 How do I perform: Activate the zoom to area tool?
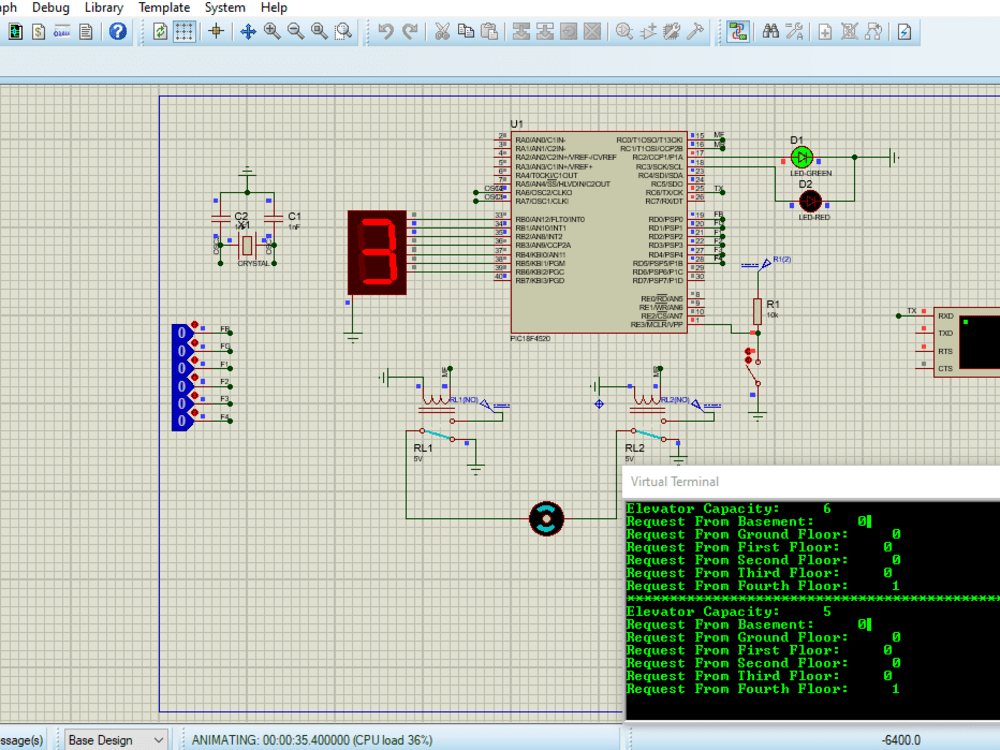click(x=343, y=31)
